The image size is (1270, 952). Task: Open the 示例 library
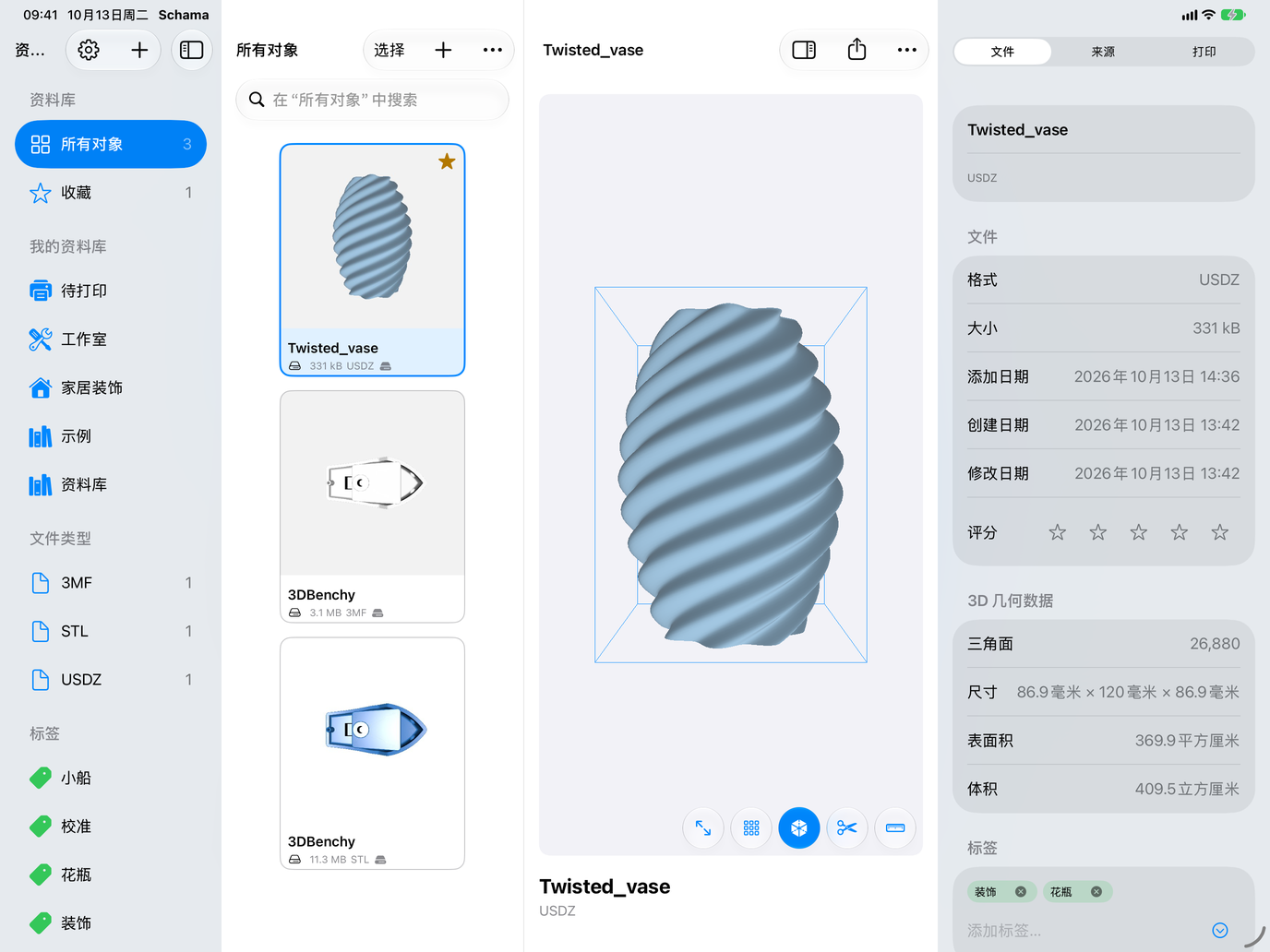pos(111,436)
